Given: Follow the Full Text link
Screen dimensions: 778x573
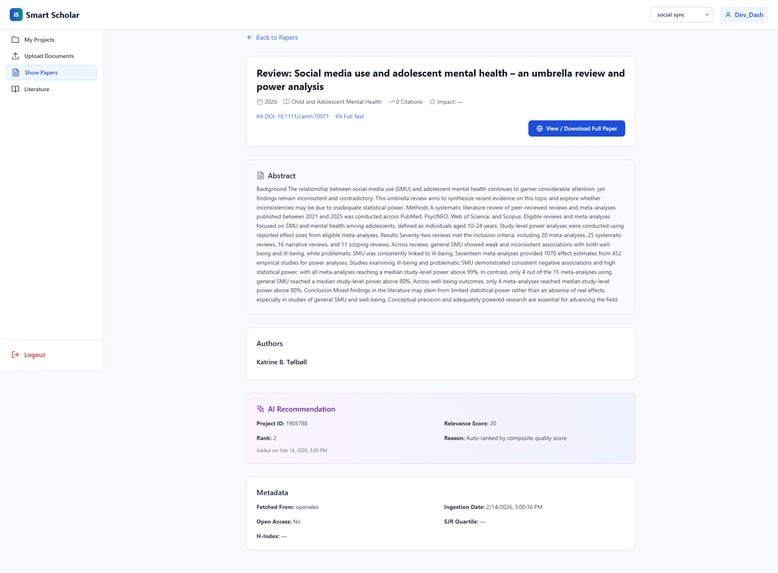Looking at the screenshot, I should [x=350, y=117].
